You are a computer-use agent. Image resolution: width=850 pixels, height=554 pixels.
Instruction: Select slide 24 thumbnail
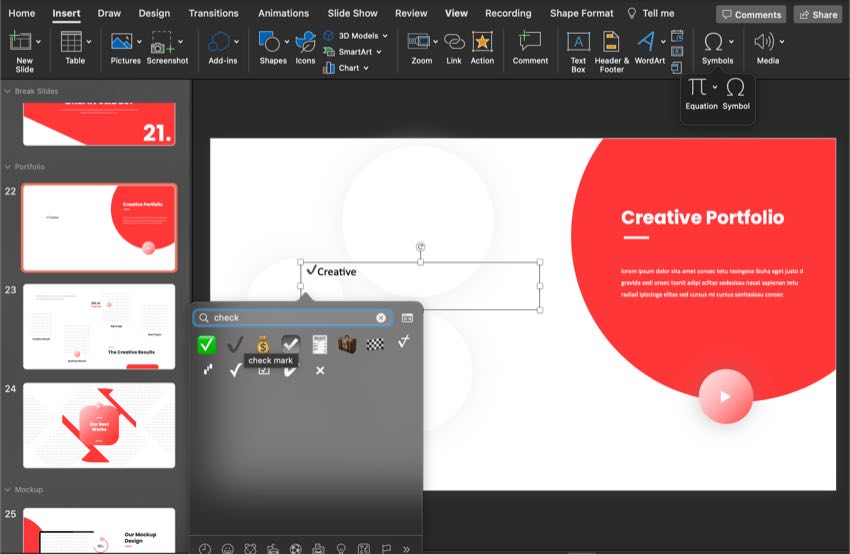tap(99, 425)
